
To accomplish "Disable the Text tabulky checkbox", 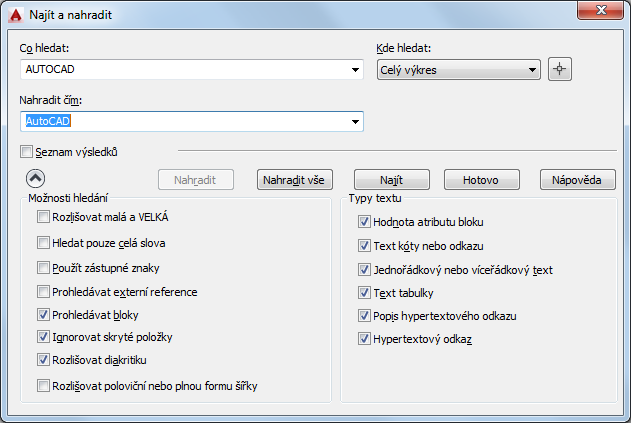I will [364, 293].
